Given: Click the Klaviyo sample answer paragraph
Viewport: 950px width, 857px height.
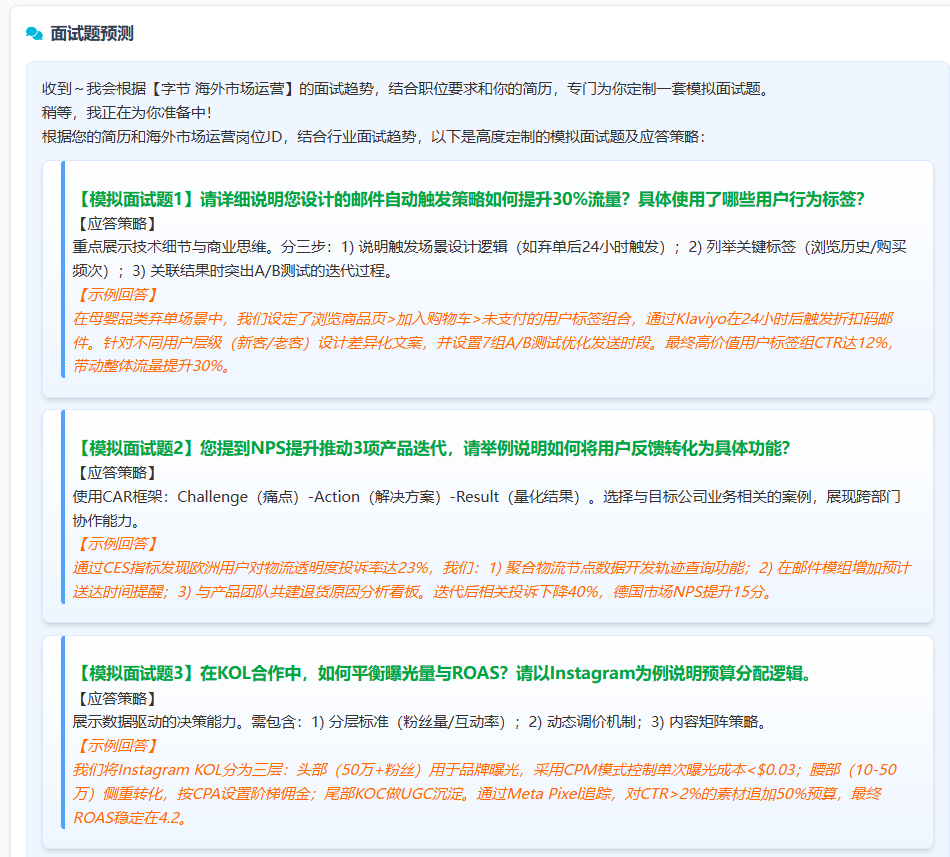Looking at the screenshot, I should [x=483, y=342].
